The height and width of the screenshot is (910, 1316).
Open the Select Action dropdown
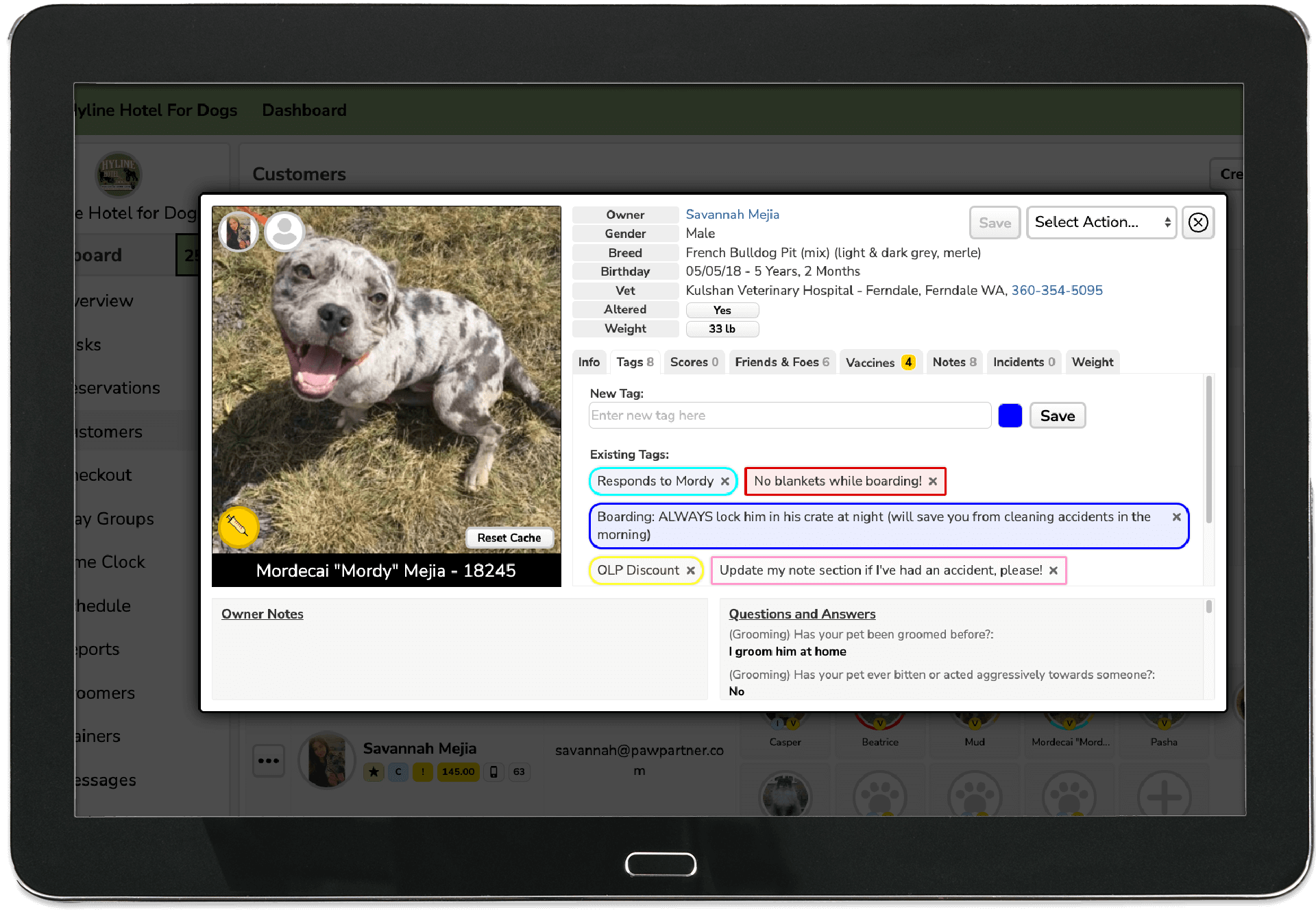pyautogui.click(x=1101, y=222)
